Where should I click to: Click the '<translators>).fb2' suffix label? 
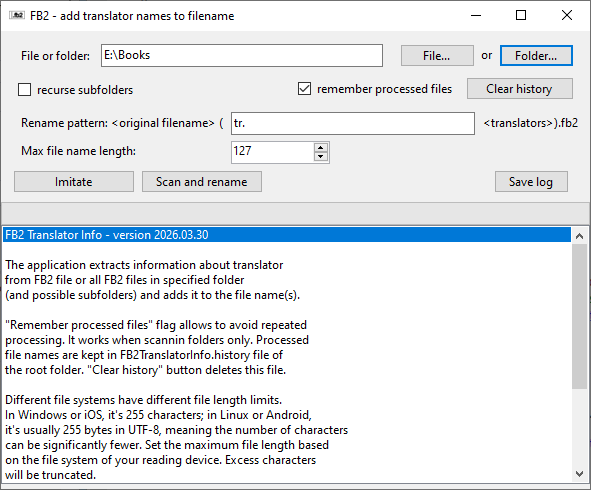coord(531,123)
